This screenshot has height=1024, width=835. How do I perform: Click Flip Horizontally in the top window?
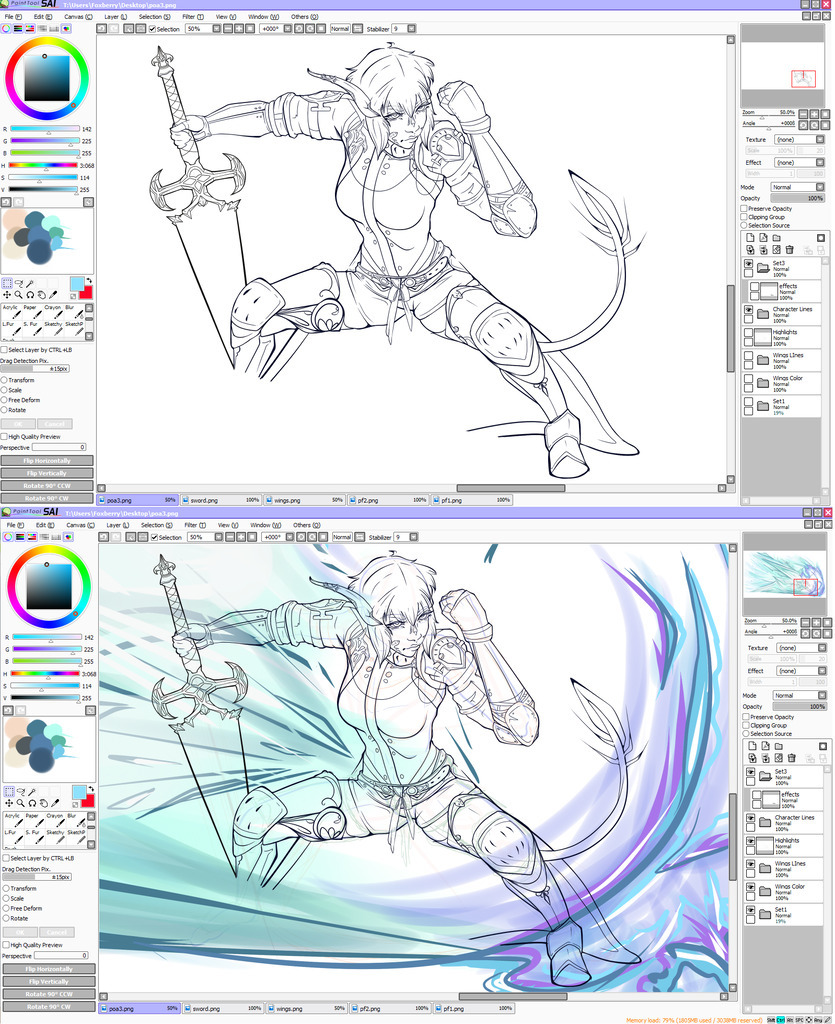47,461
